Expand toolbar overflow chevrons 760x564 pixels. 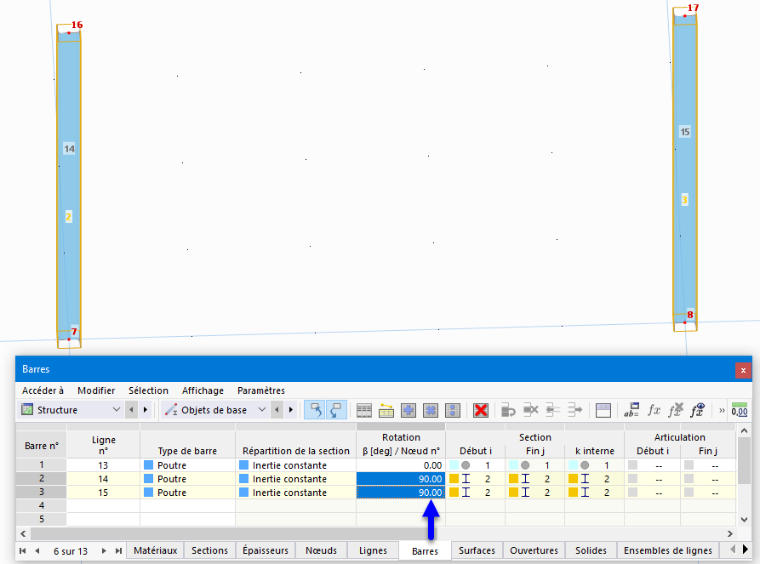coord(722,410)
